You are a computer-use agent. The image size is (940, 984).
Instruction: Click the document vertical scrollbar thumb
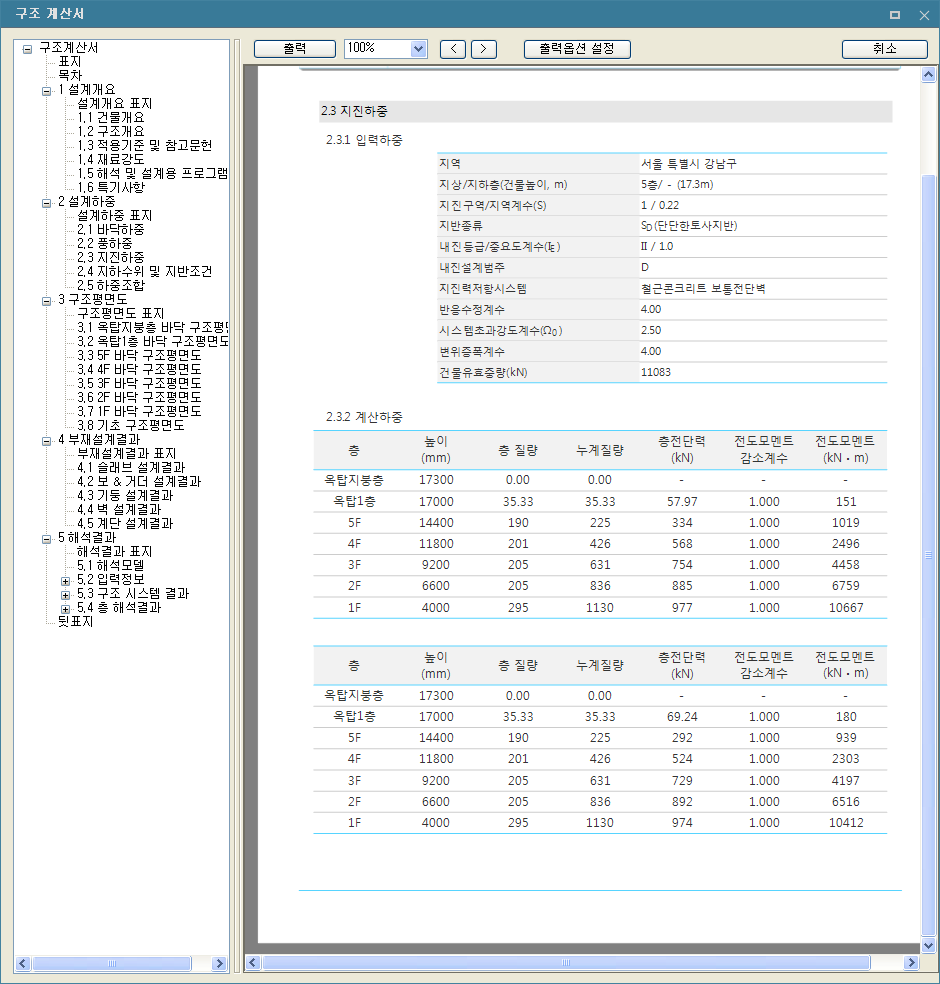point(928,555)
